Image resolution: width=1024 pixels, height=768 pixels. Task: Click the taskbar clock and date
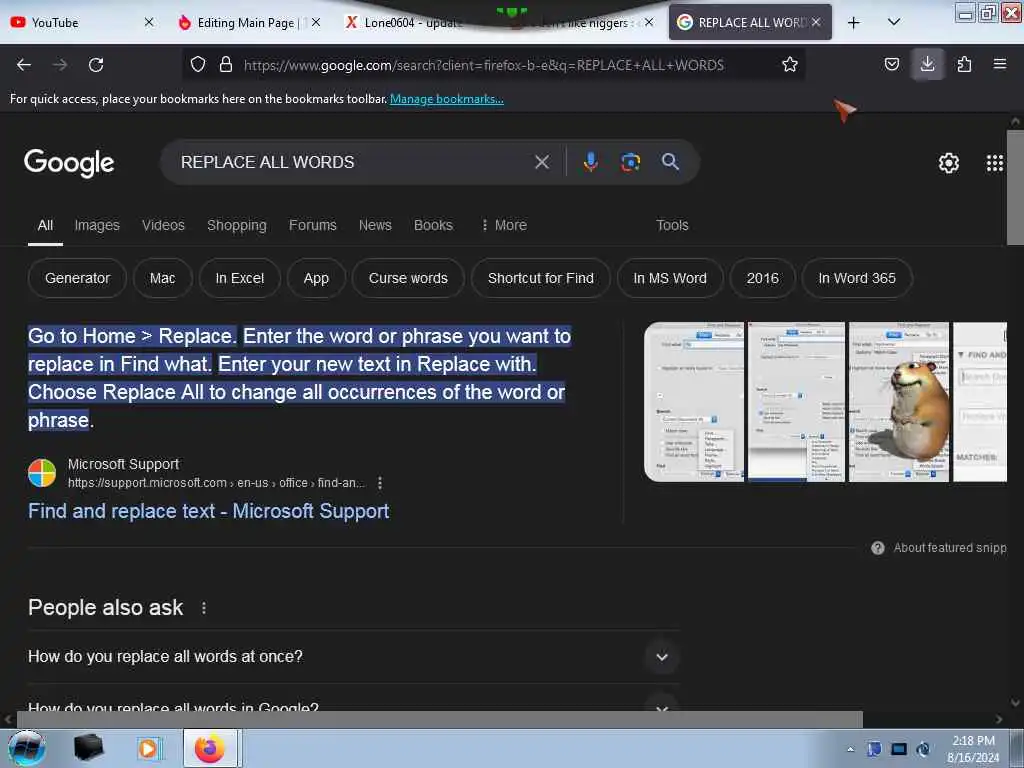[973, 749]
